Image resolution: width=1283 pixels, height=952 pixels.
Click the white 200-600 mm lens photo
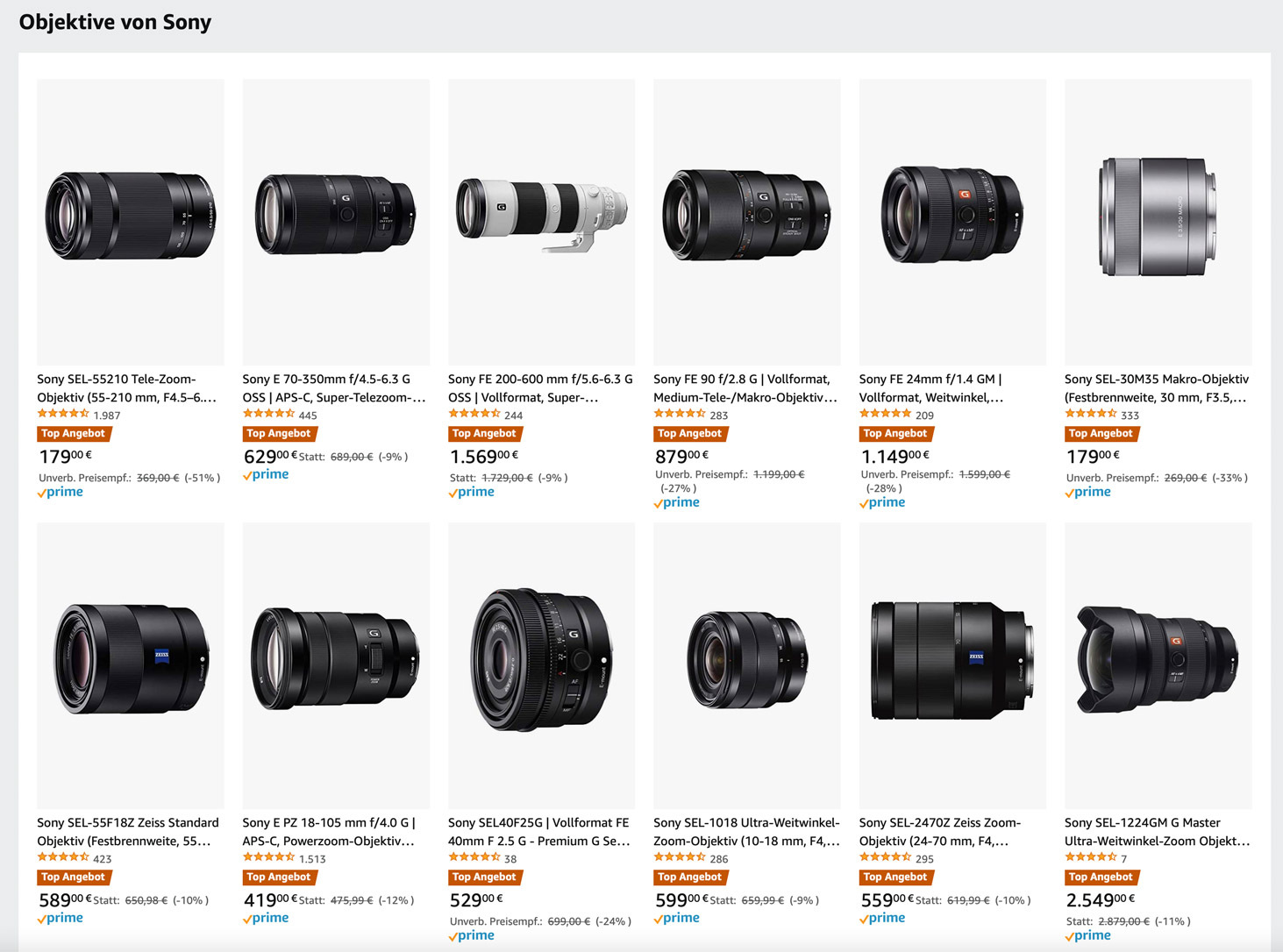(541, 216)
